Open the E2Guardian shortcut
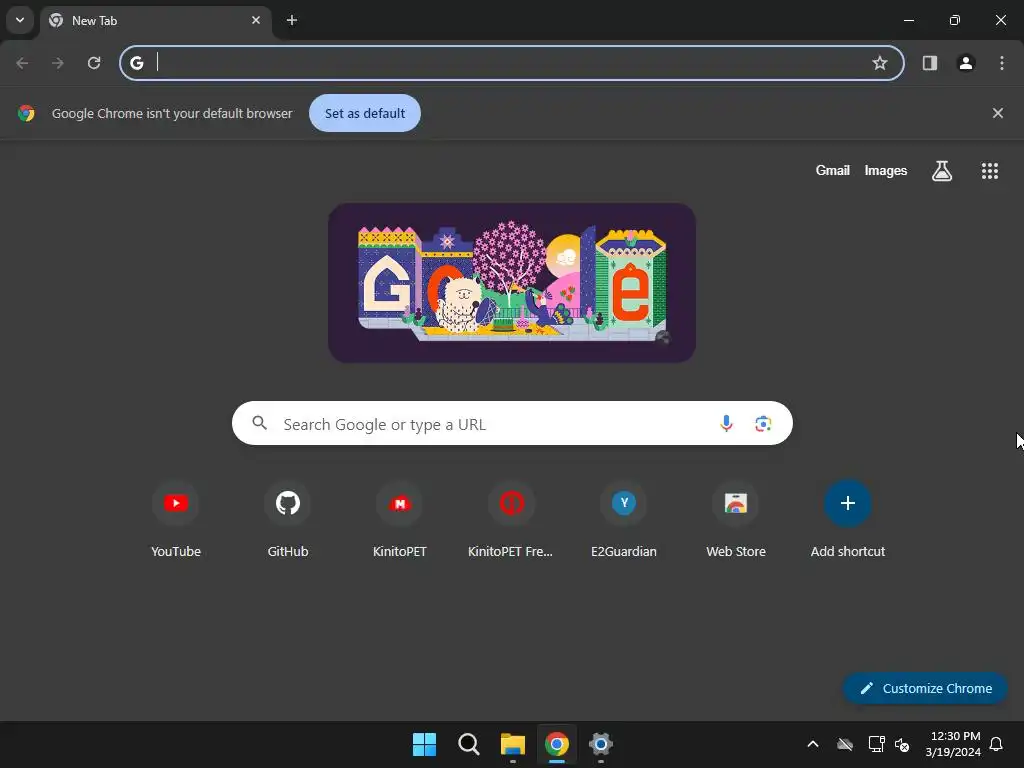The image size is (1024, 768). pyautogui.click(x=624, y=520)
